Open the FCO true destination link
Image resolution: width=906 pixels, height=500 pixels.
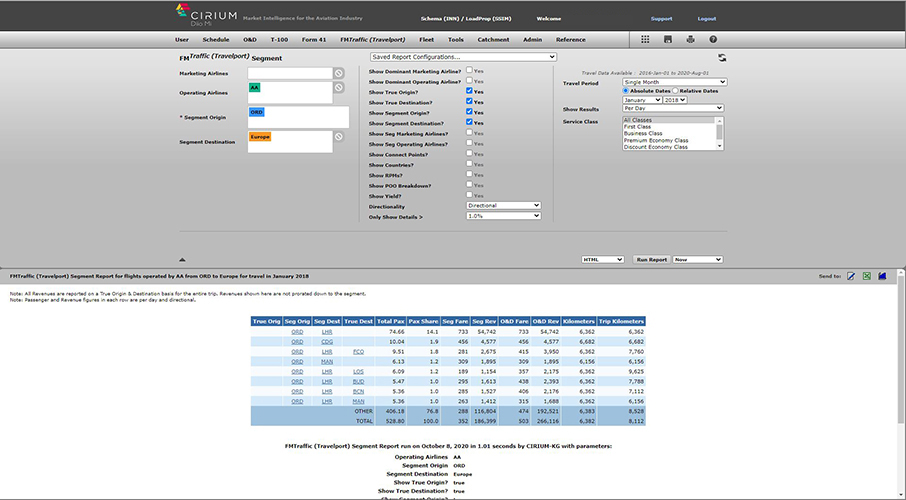(x=358, y=351)
